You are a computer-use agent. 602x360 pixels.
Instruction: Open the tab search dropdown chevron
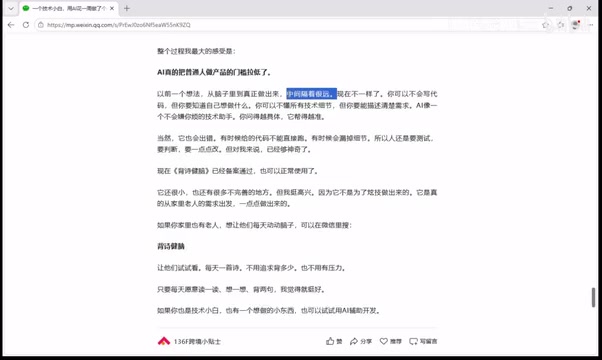click(x=11, y=8)
